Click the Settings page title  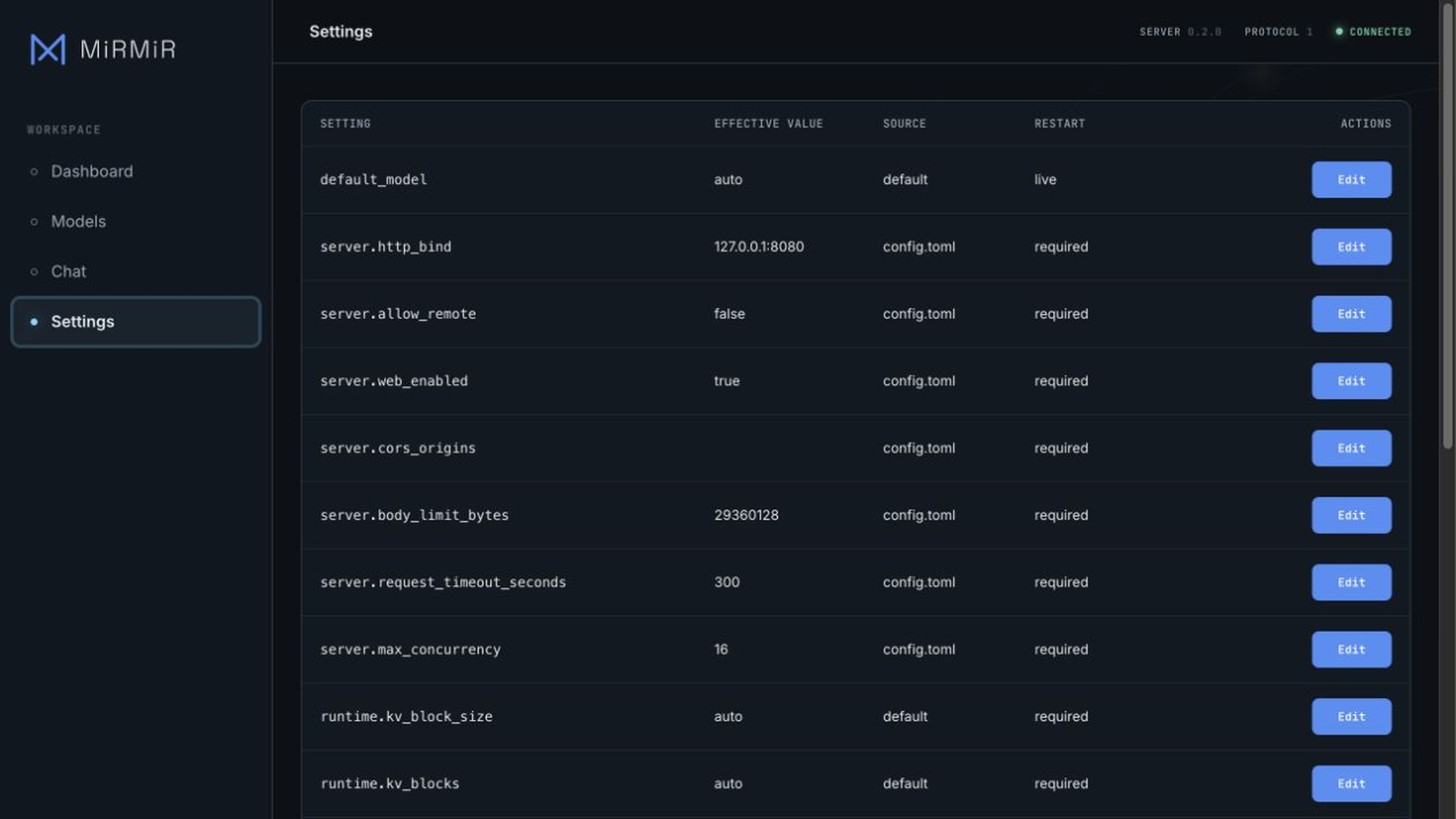click(340, 32)
